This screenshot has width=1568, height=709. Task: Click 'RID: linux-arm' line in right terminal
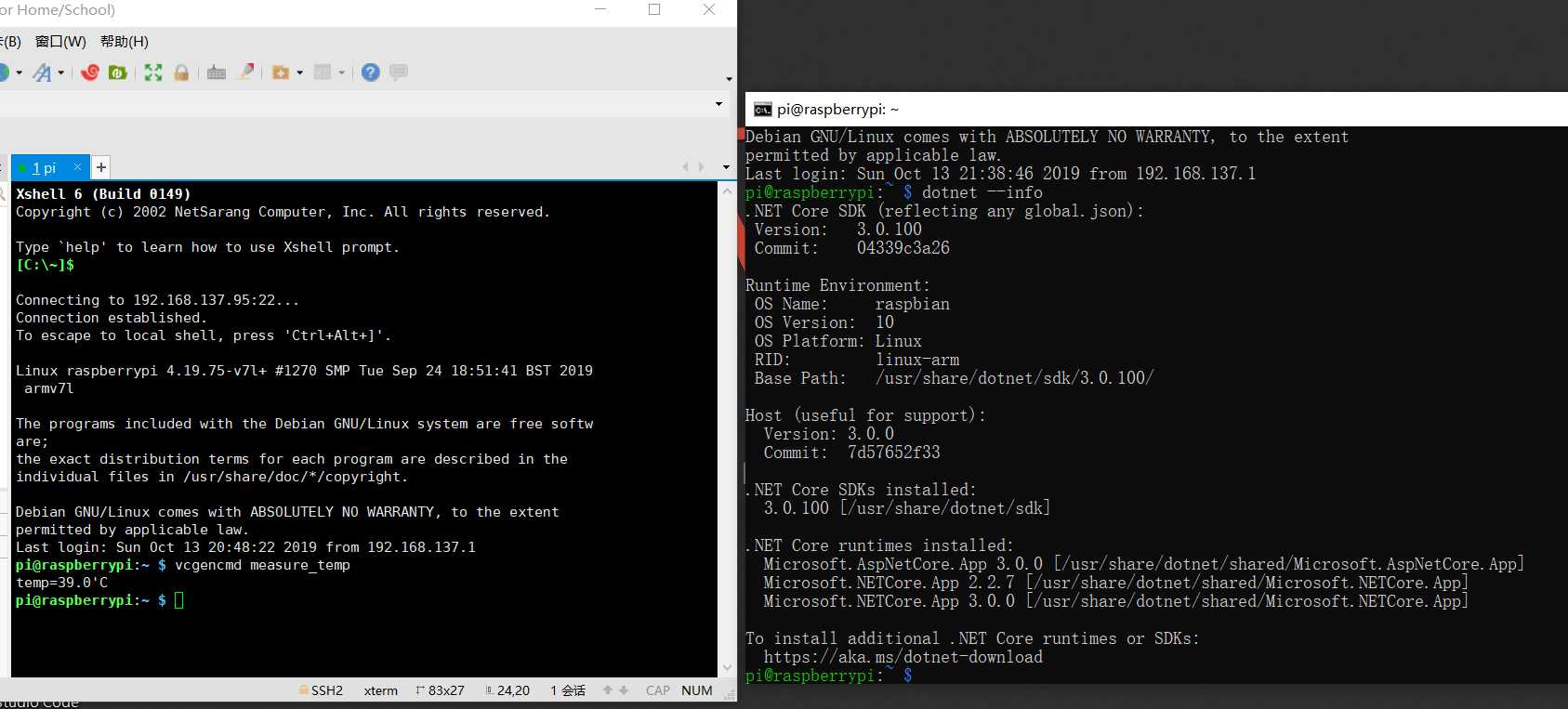pos(857,360)
